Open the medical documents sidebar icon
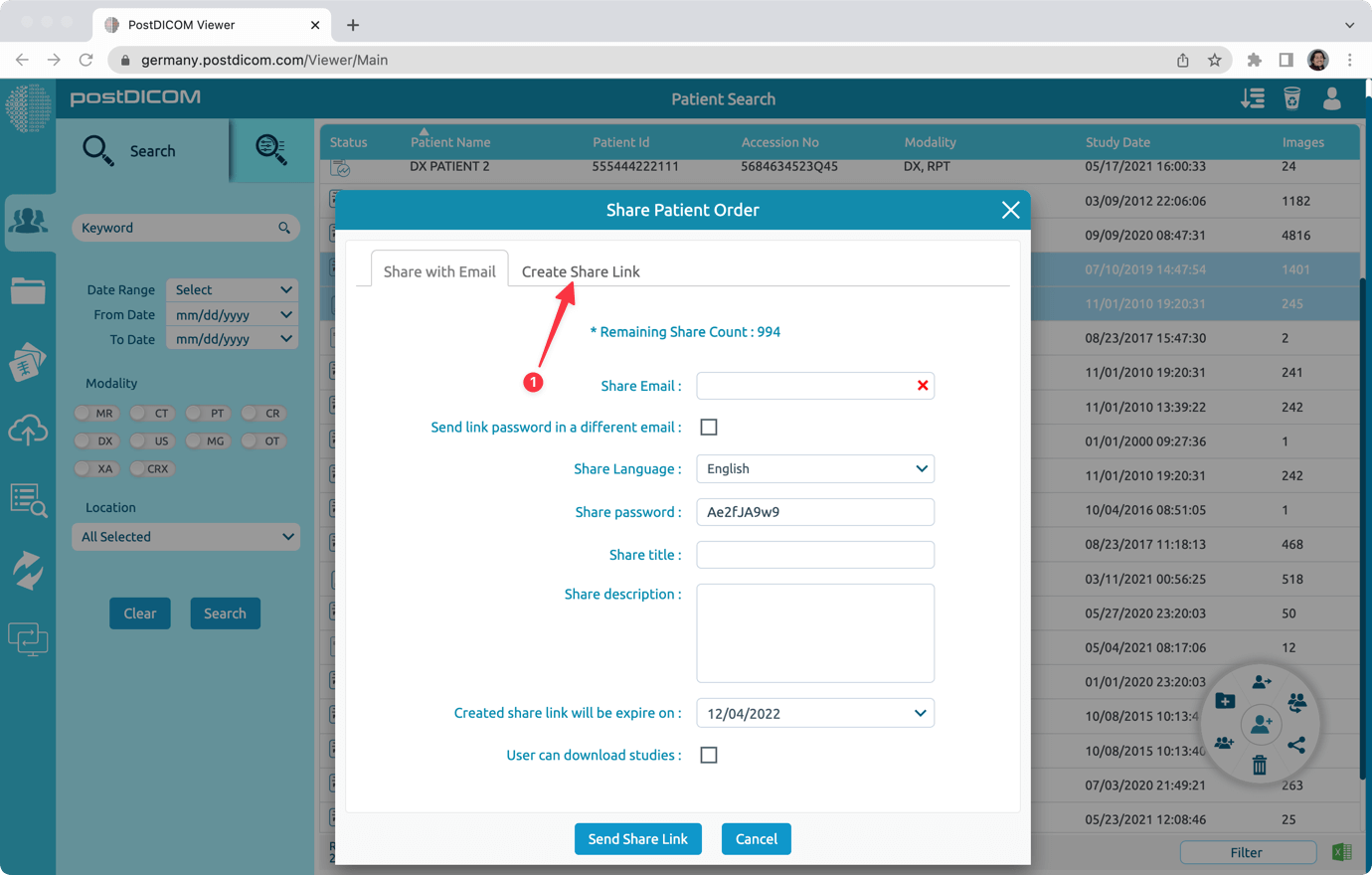This screenshot has height=875, width=1372. pos(28,361)
